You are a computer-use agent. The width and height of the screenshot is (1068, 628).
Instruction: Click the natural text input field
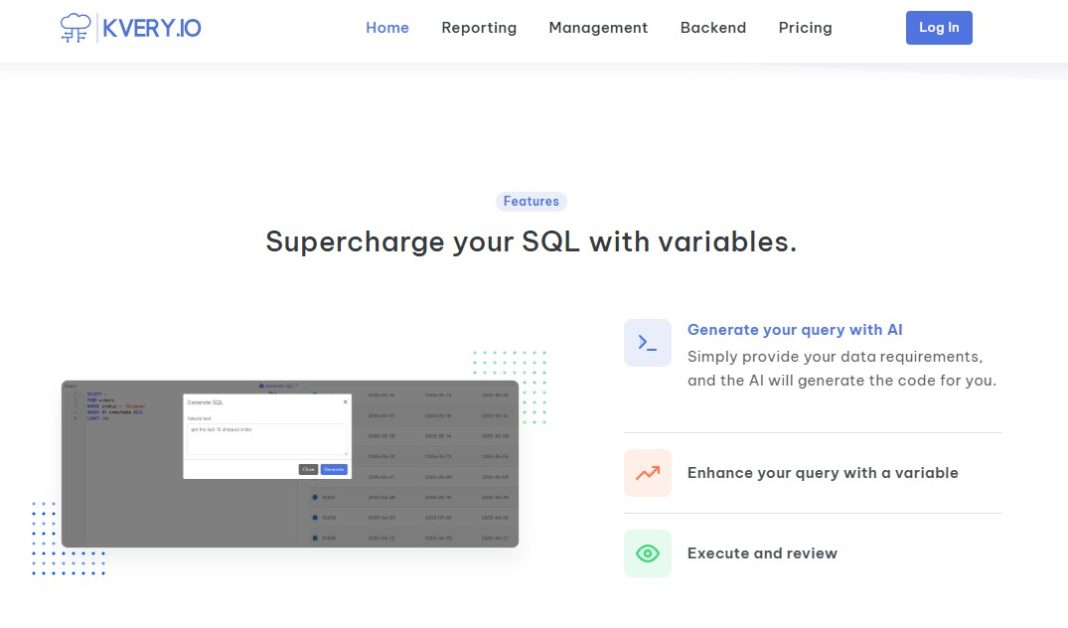(266, 440)
